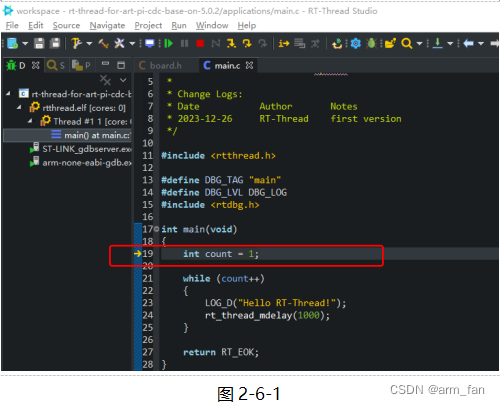Screen dimensions: 500x405
Task: Click the grayed crossed arrows toolbar icon
Action: 315,43
